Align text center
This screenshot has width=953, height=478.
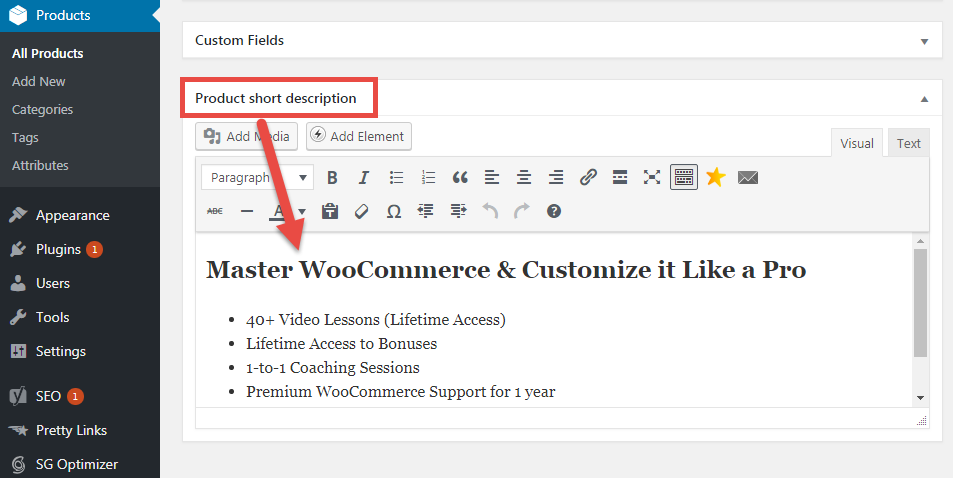pyautogui.click(x=524, y=178)
